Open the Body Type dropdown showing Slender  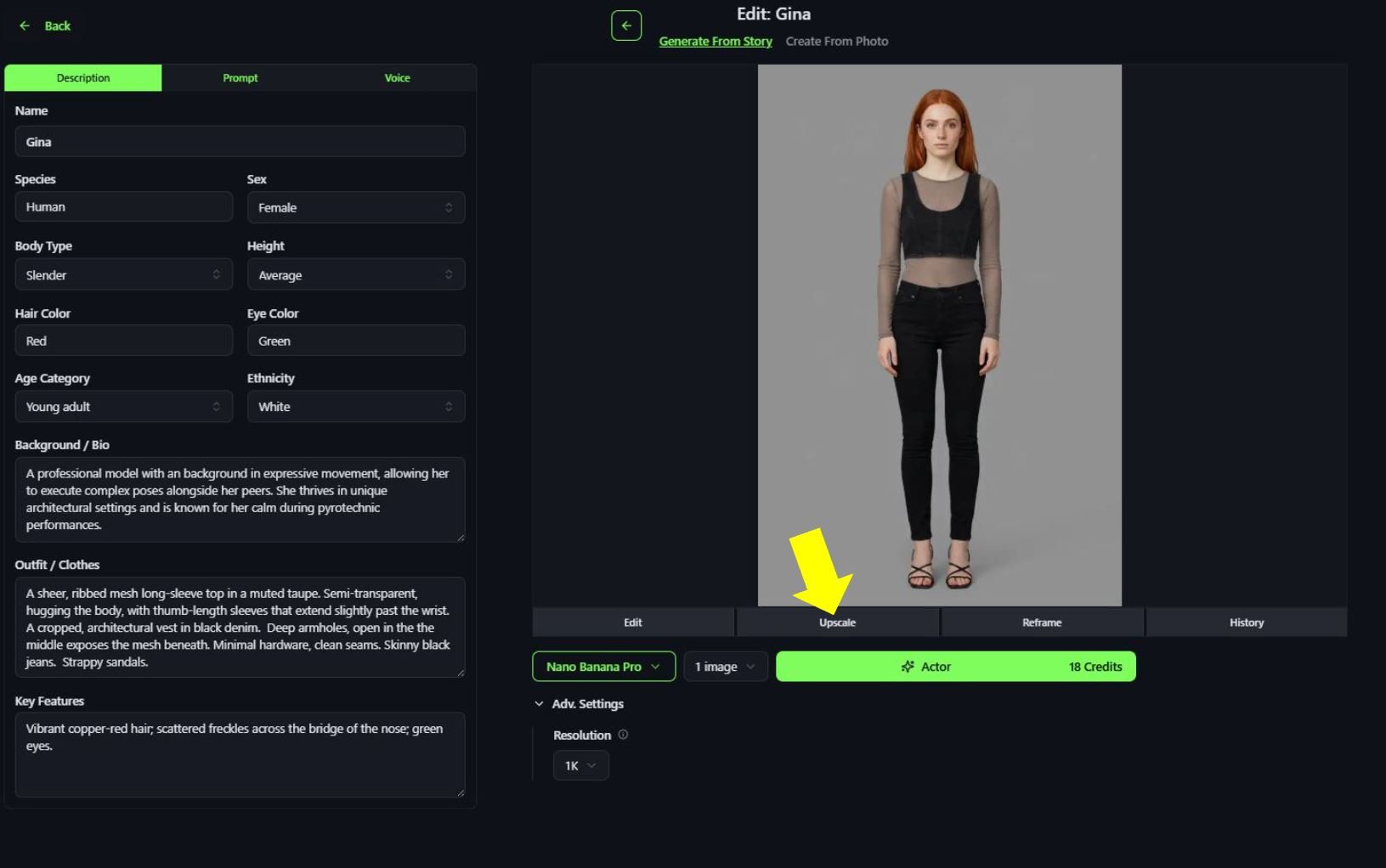click(x=123, y=274)
